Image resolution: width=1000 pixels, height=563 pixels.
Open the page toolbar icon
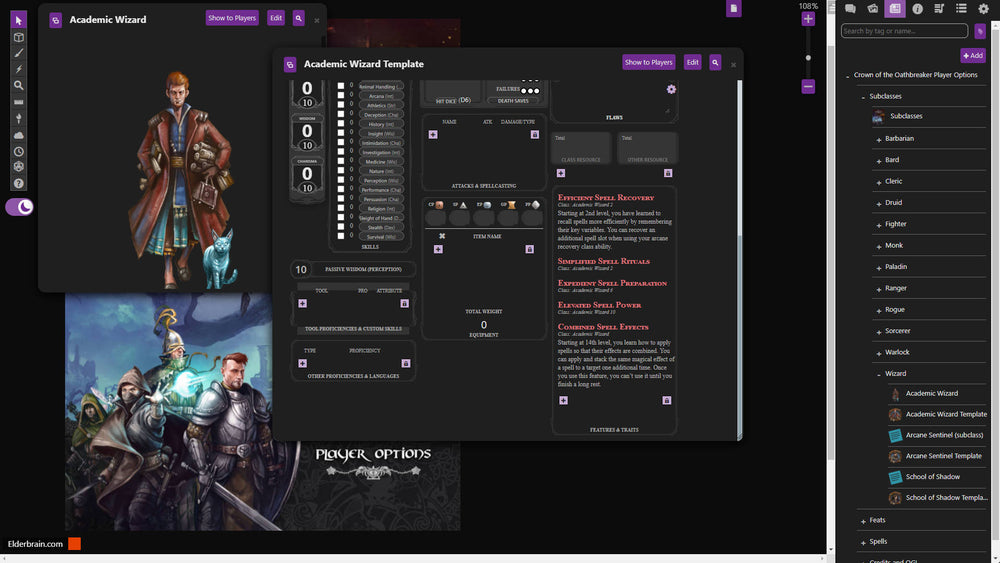click(734, 9)
